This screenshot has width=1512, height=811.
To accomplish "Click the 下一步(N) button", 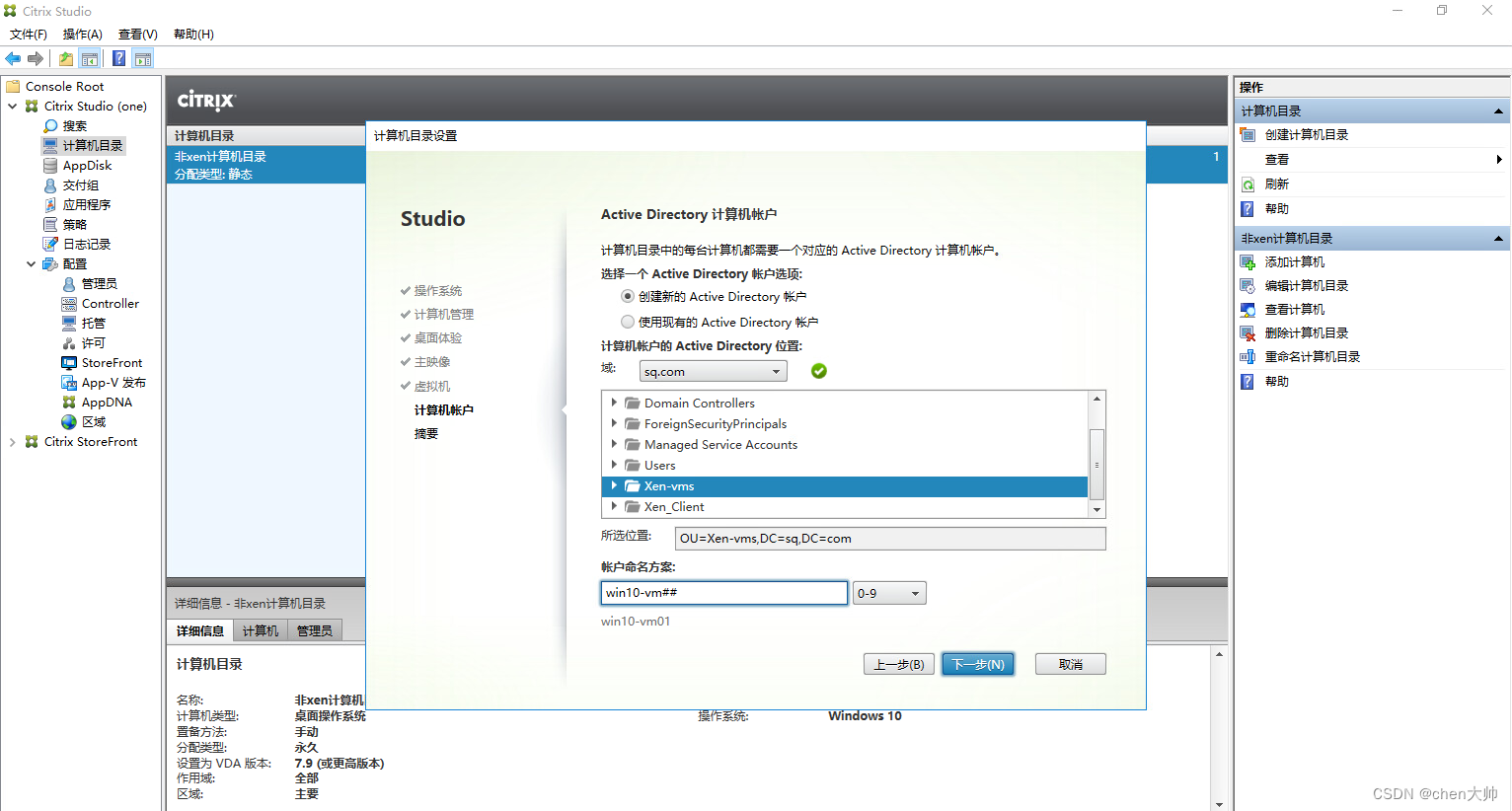I will pyautogui.click(x=978, y=664).
